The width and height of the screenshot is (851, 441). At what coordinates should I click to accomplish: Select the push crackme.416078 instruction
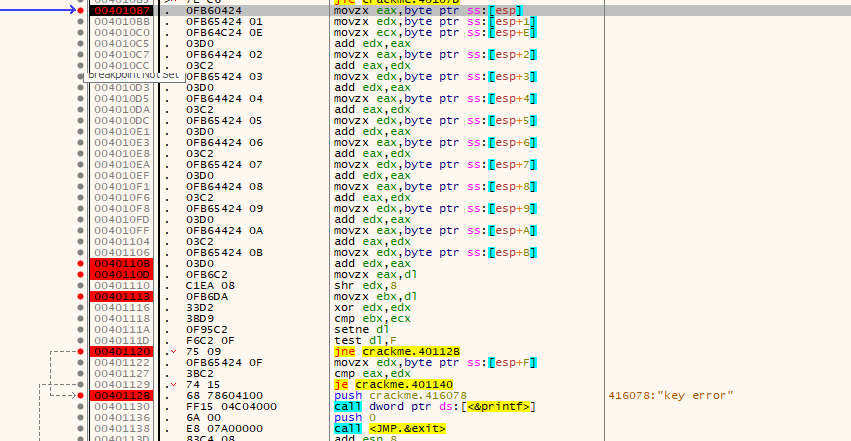(x=400, y=395)
